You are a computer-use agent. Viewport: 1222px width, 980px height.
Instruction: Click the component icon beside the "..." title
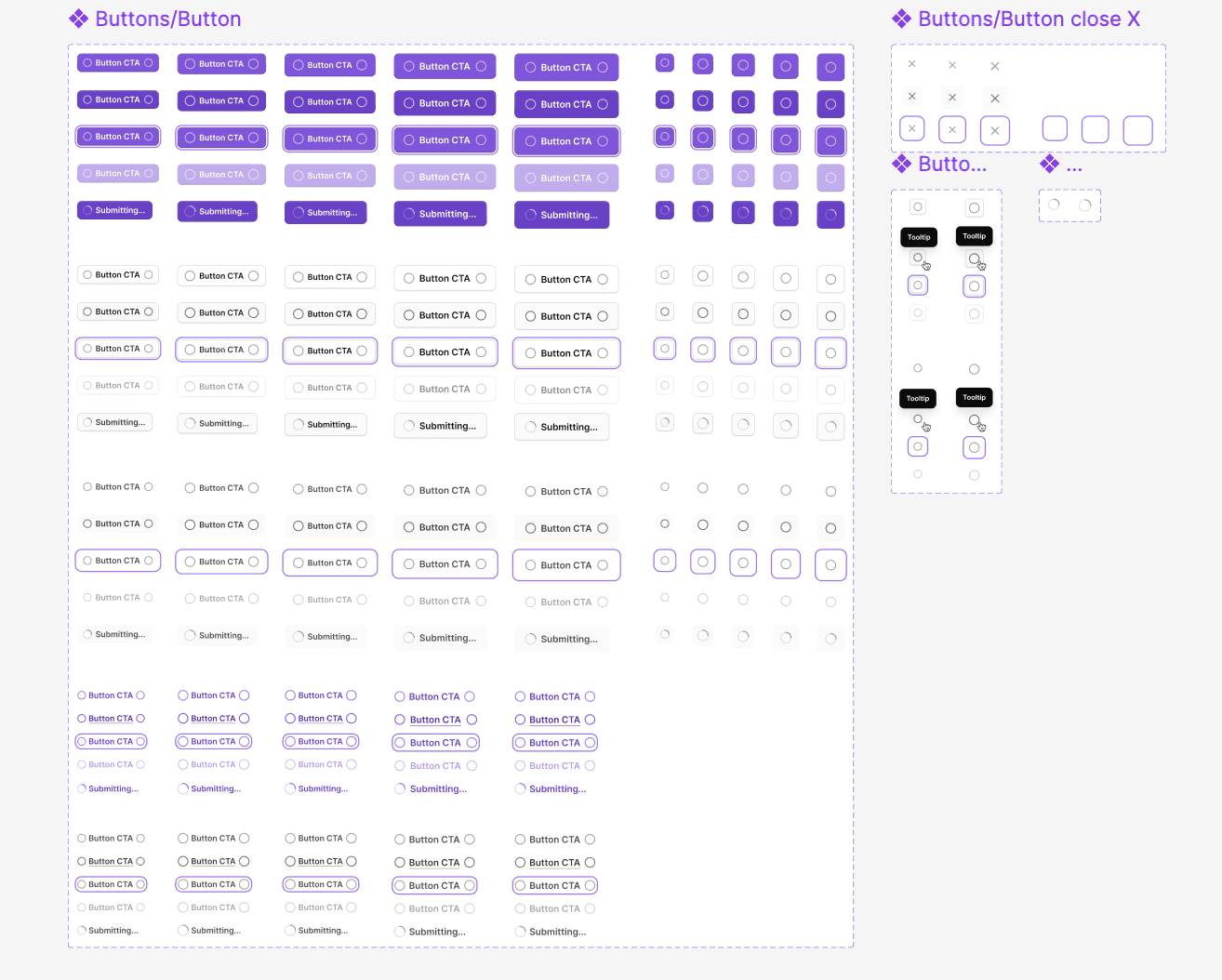point(1050,164)
